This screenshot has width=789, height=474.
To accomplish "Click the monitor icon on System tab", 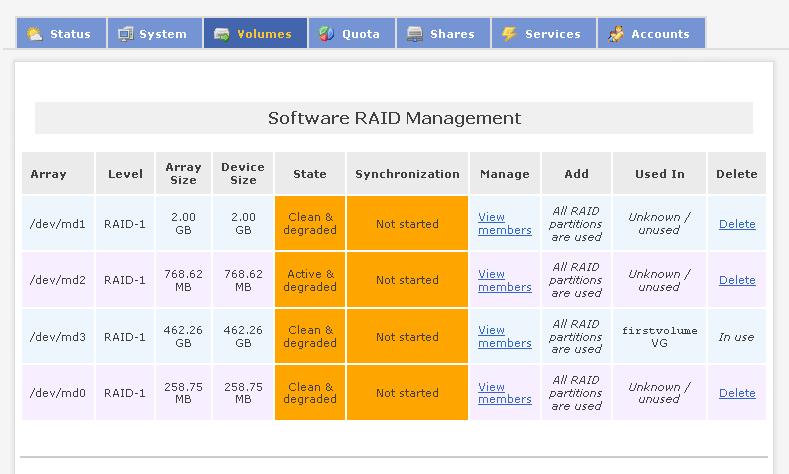I will (126, 34).
